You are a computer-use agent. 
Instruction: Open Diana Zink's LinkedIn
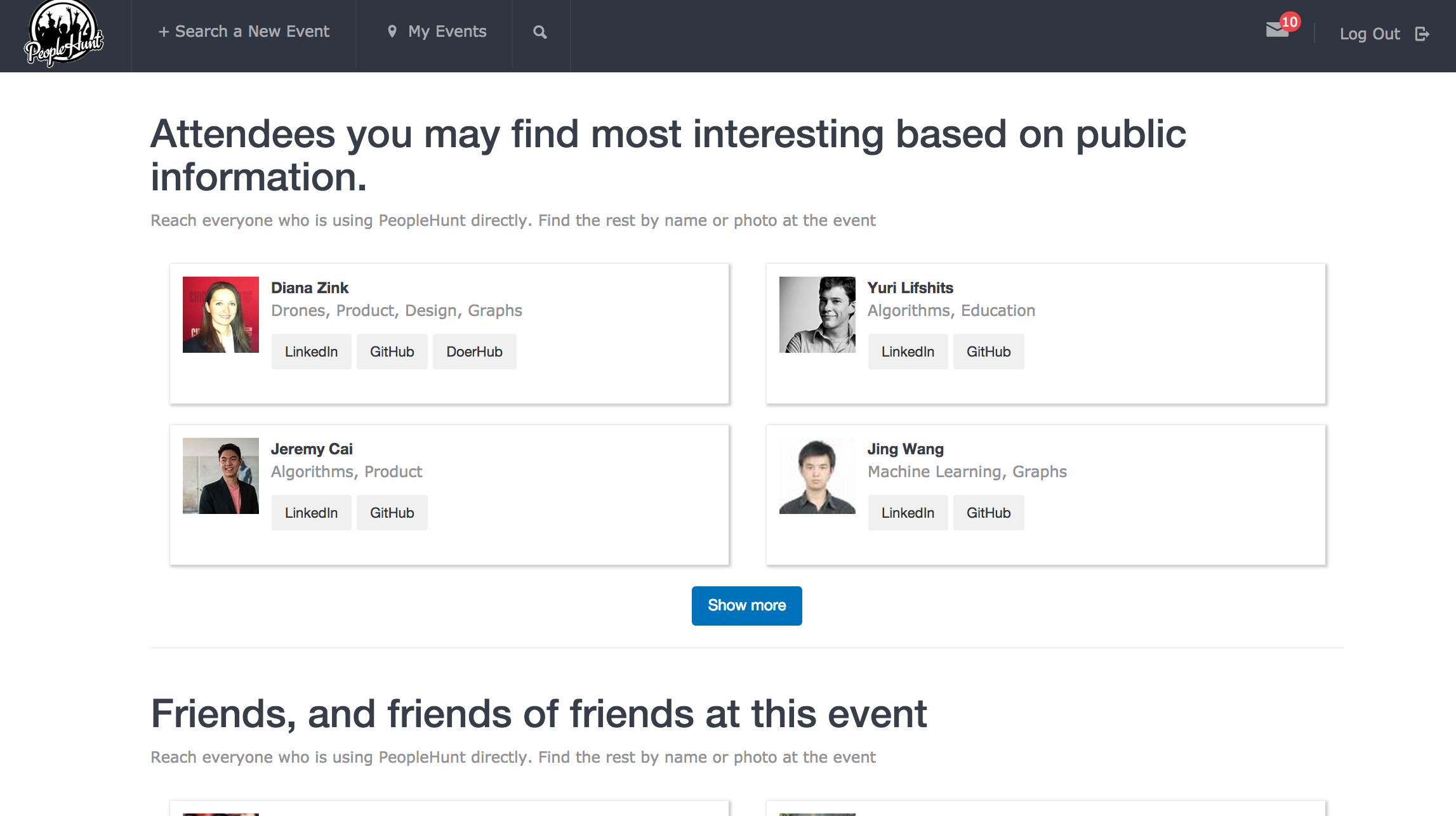[x=311, y=352]
